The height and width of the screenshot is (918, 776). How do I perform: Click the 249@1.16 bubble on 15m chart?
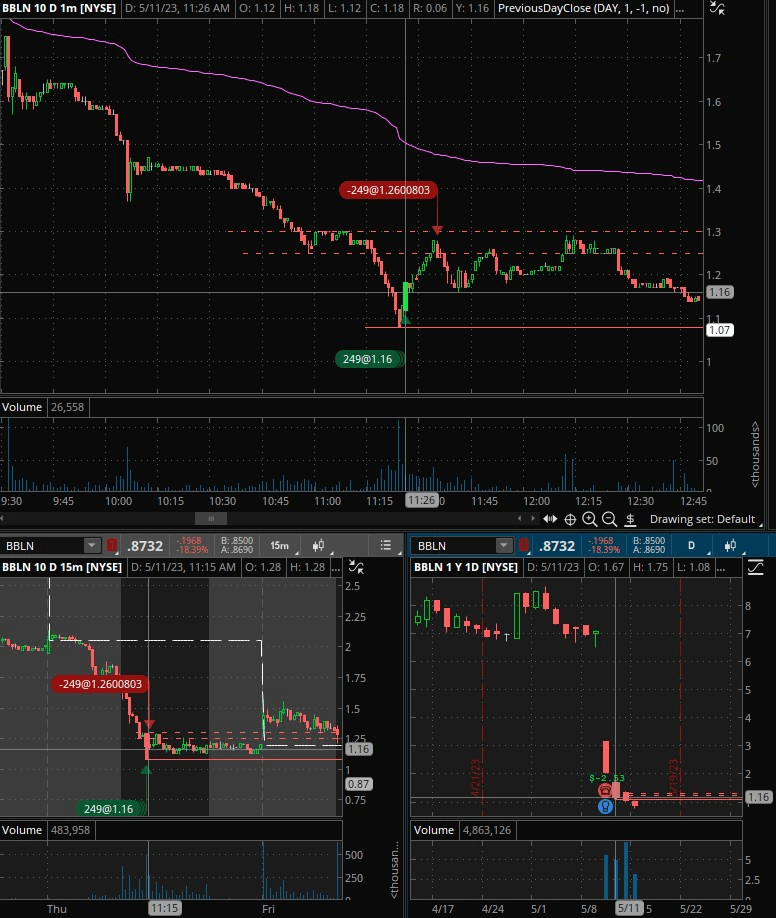(108, 809)
